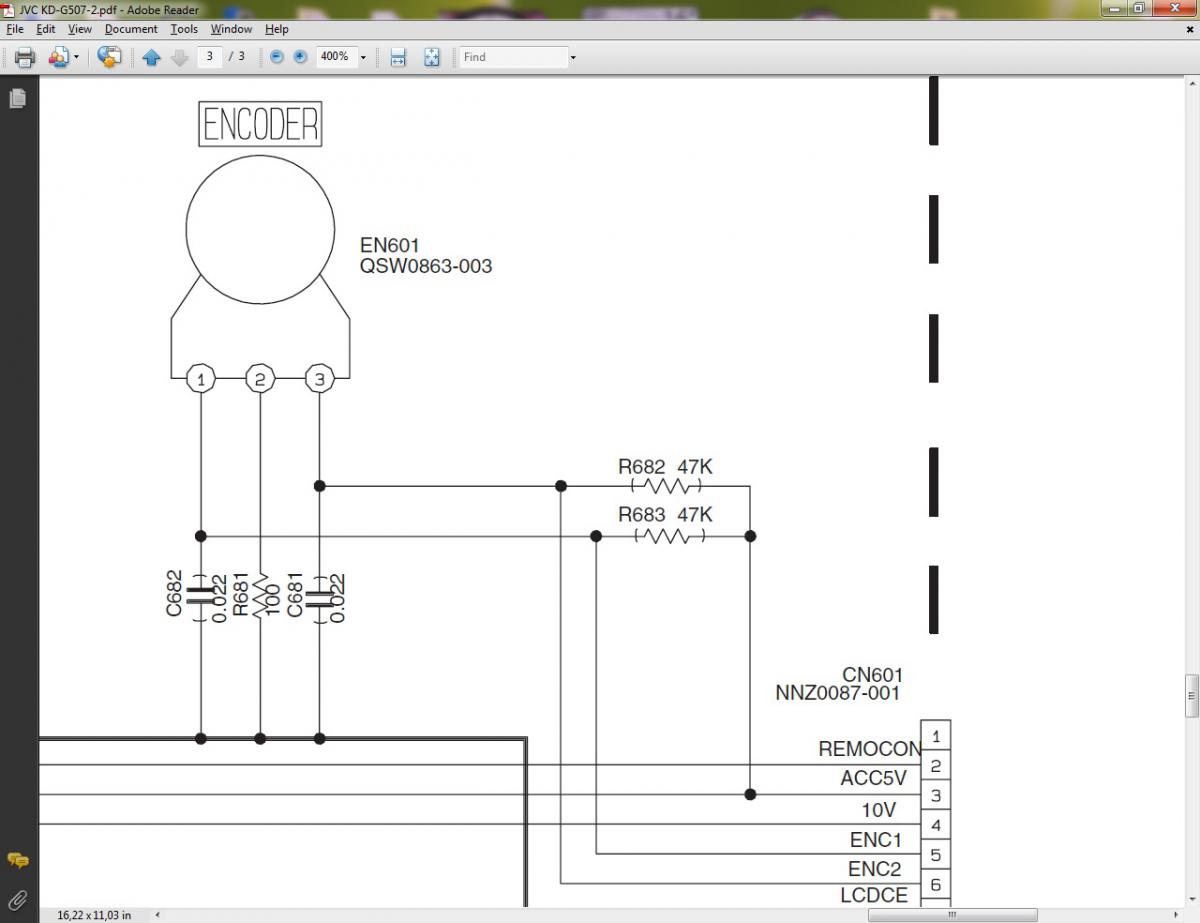Image resolution: width=1200 pixels, height=923 pixels.
Task: Go to previous page with up arrow
Action: 152,57
